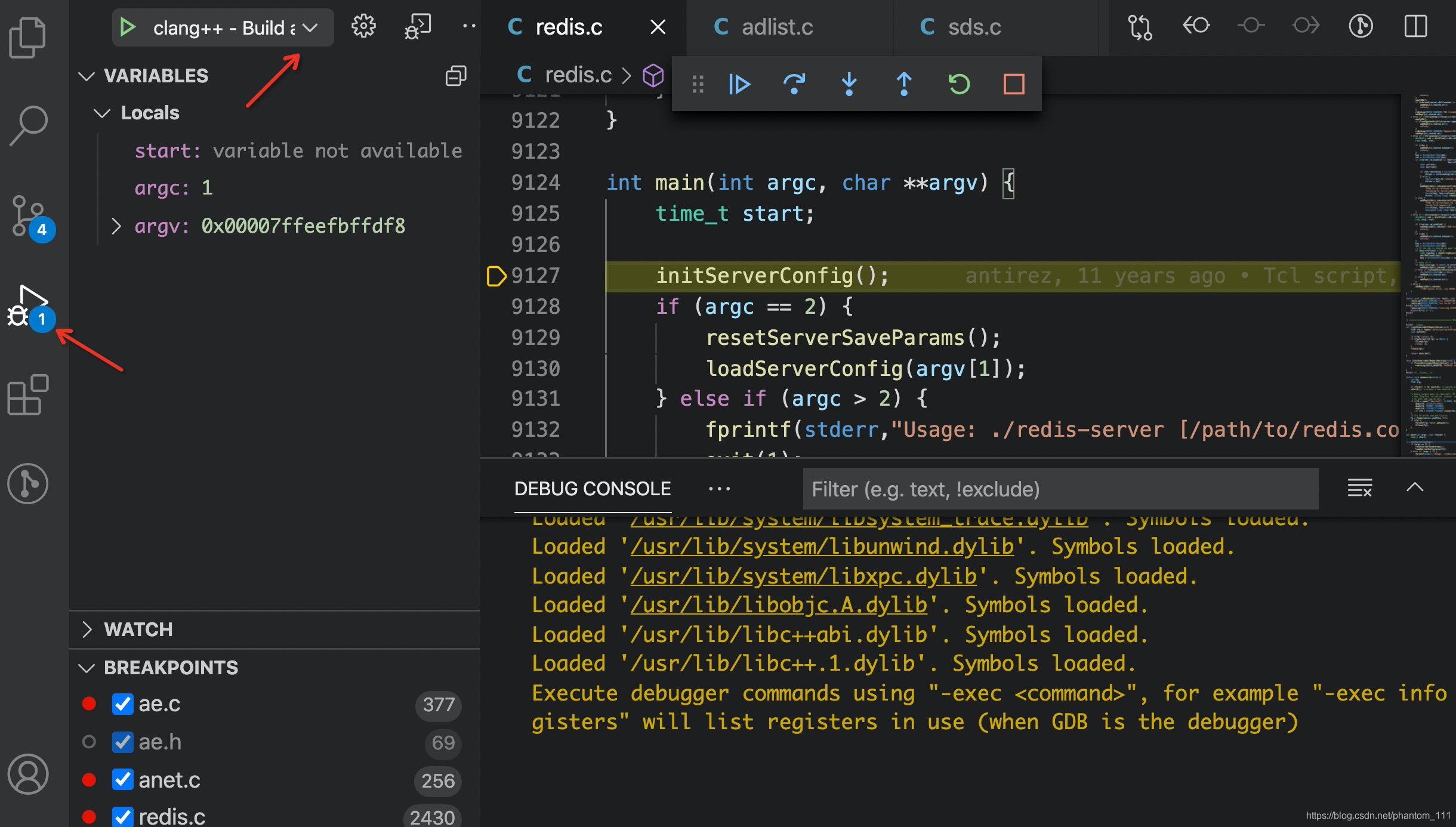Click line number 9124 in the gutter
The image size is (1456, 827).
click(x=536, y=183)
